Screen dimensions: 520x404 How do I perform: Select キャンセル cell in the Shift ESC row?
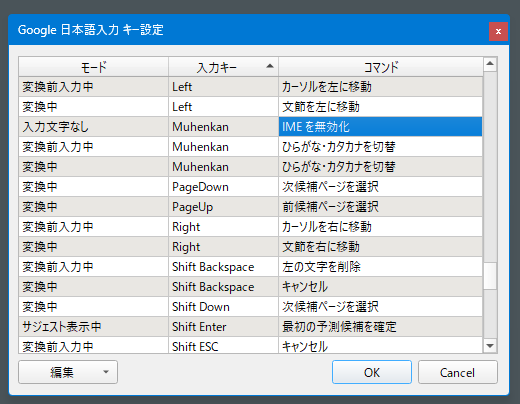380,345
